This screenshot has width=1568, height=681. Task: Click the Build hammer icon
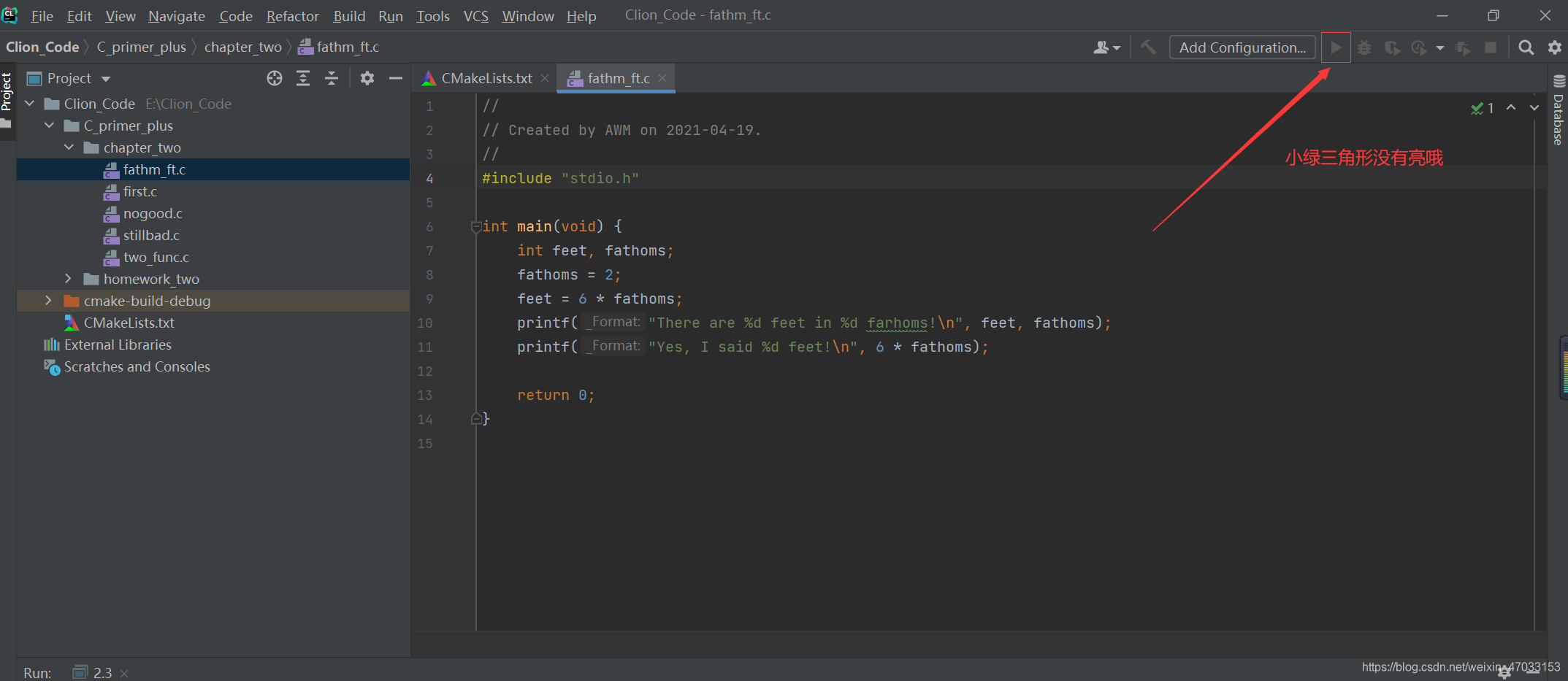click(x=1148, y=47)
